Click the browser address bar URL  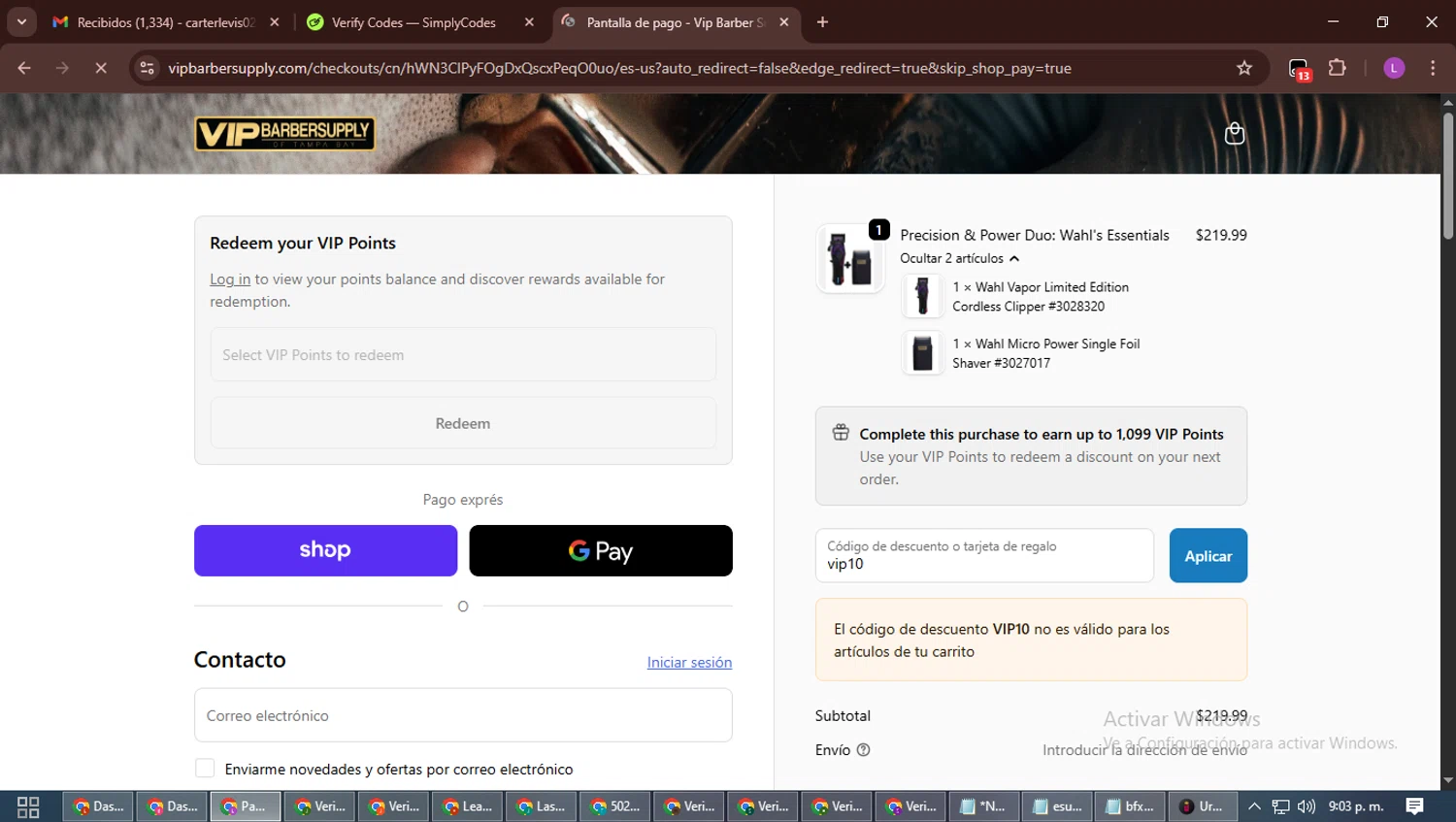click(x=619, y=68)
